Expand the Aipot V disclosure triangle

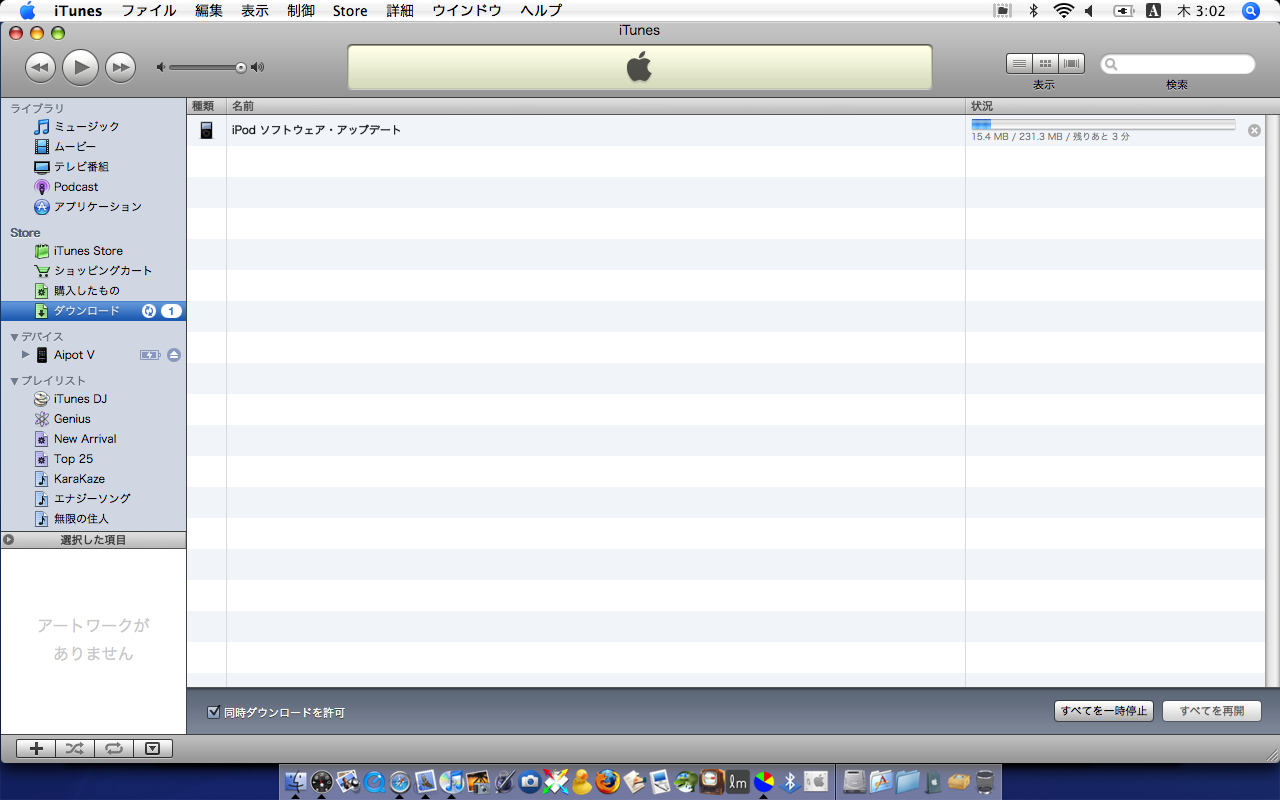tap(26, 355)
